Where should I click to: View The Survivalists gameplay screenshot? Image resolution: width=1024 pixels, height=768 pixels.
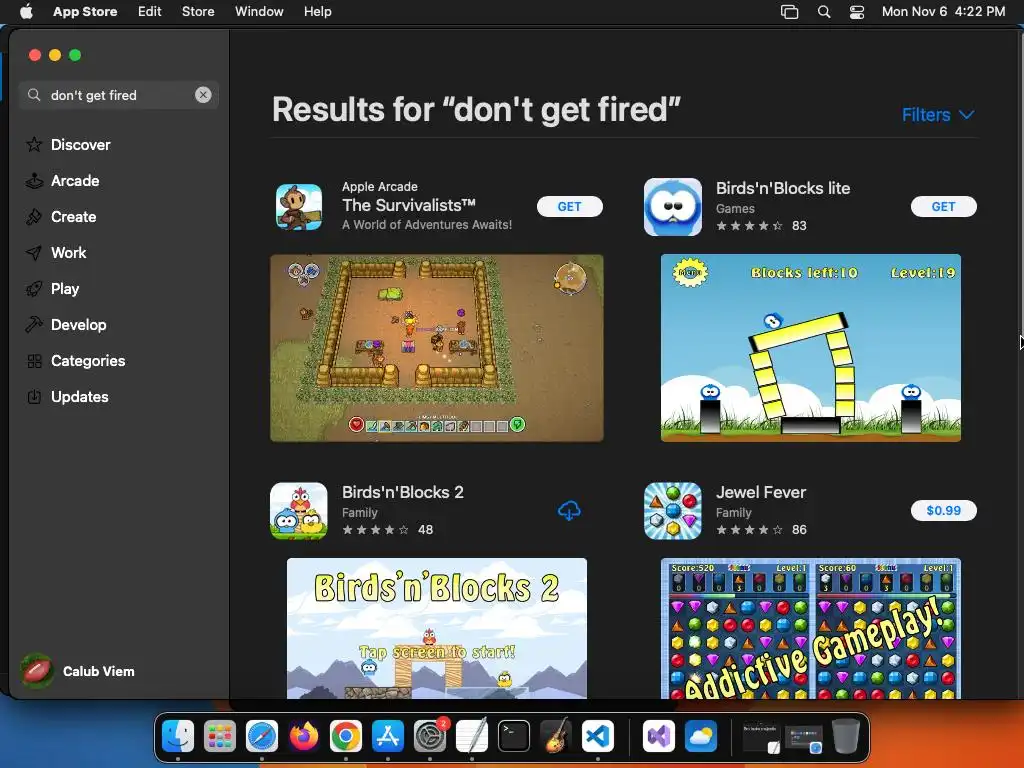point(437,347)
